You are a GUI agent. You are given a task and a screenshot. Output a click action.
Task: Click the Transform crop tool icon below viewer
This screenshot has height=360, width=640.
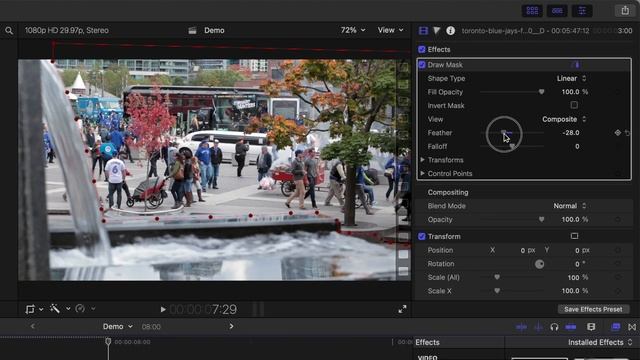[30, 309]
